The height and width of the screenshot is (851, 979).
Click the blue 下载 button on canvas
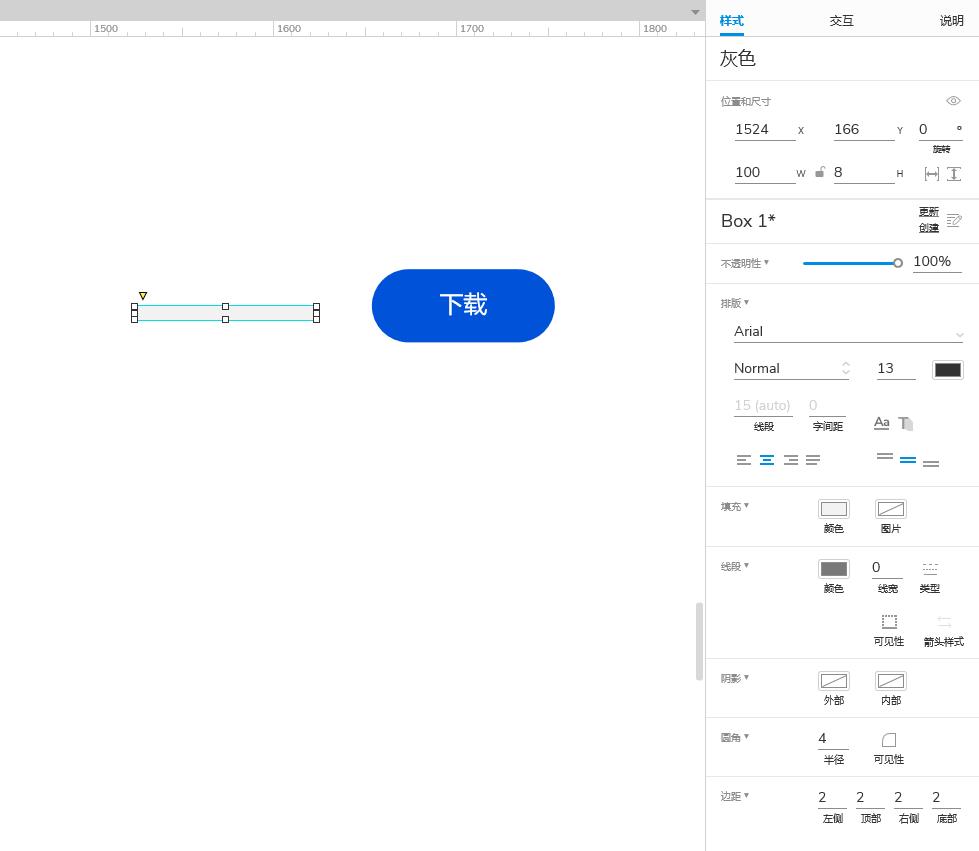pos(463,305)
